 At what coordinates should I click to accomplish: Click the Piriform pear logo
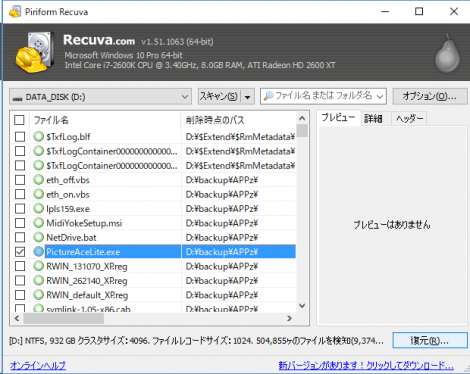click(448, 54)
